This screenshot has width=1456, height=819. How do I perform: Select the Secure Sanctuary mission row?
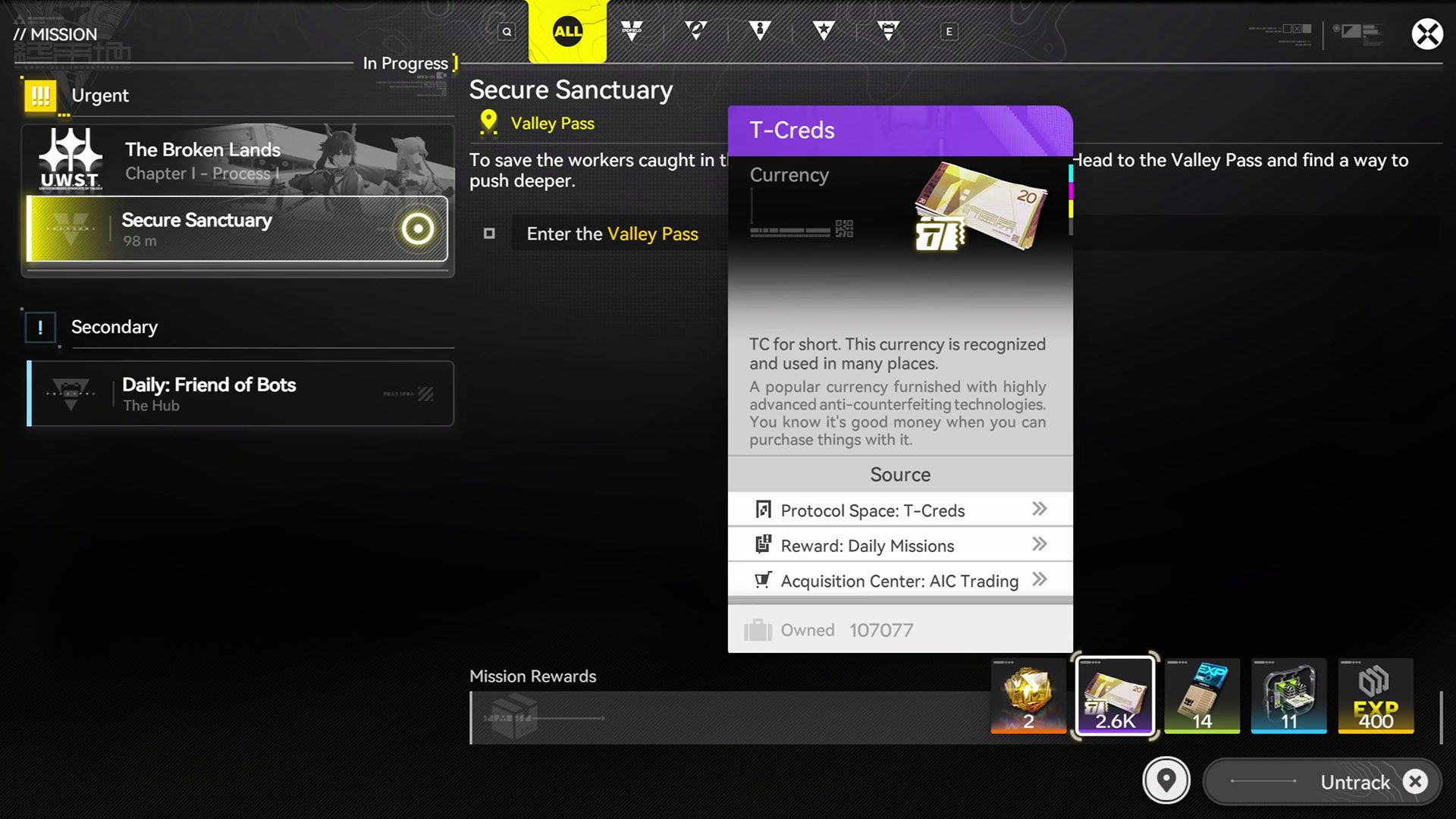pos(238,229)
